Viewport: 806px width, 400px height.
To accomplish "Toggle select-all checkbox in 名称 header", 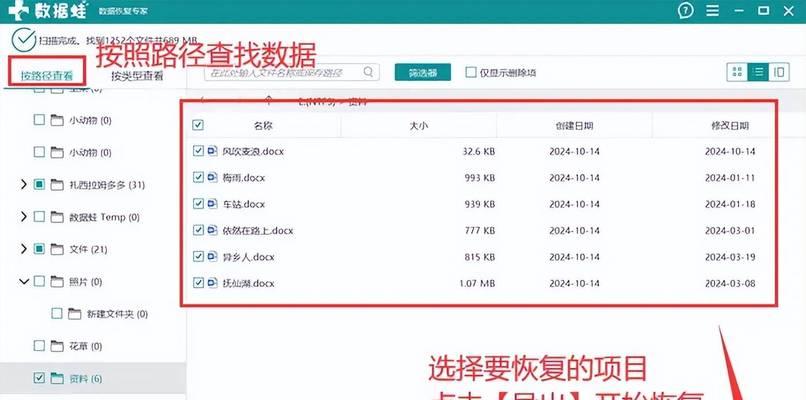I will point(198,125).
